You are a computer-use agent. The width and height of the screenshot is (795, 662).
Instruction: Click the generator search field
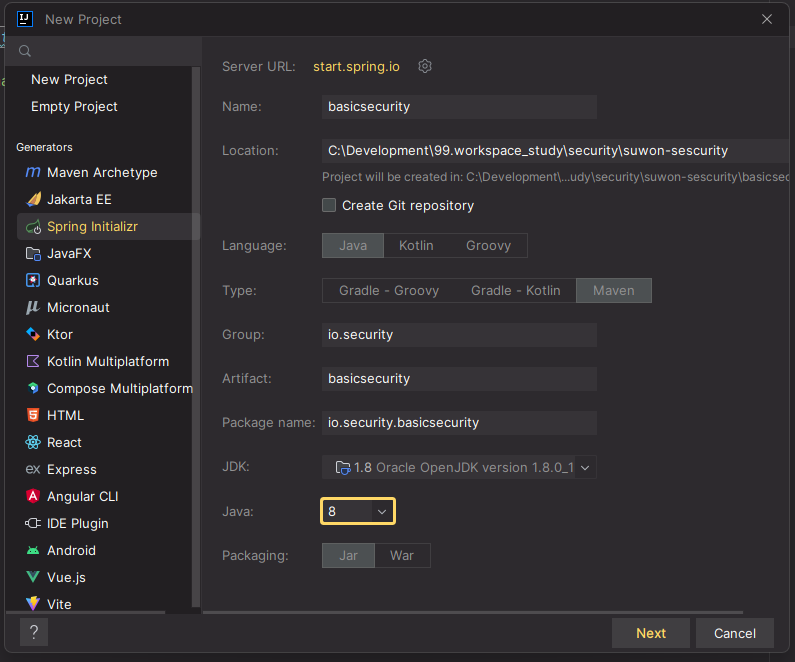[103, 51]
